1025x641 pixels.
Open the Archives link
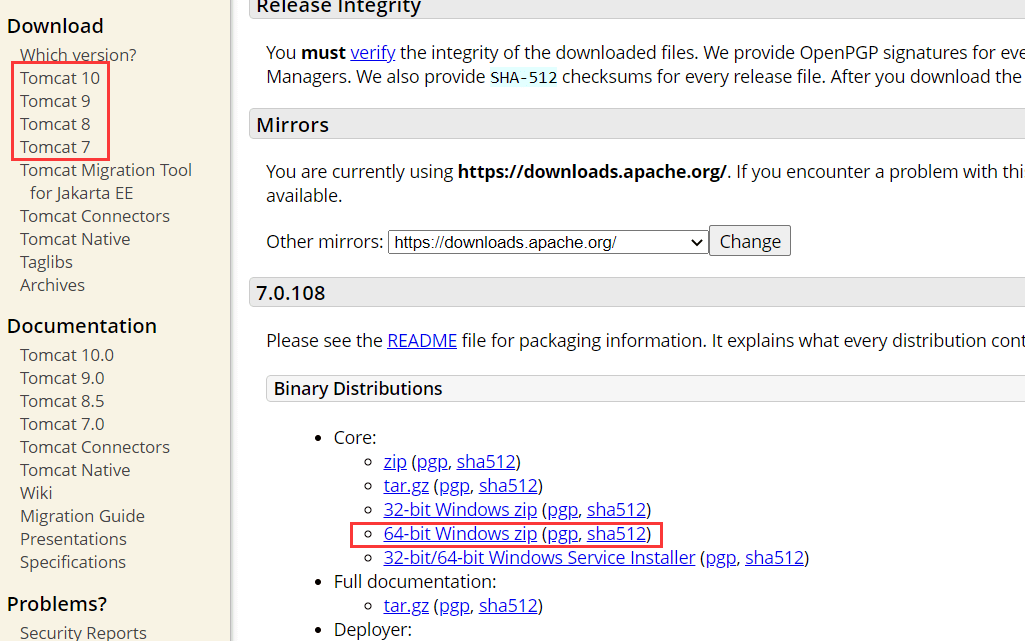point(52,285)
